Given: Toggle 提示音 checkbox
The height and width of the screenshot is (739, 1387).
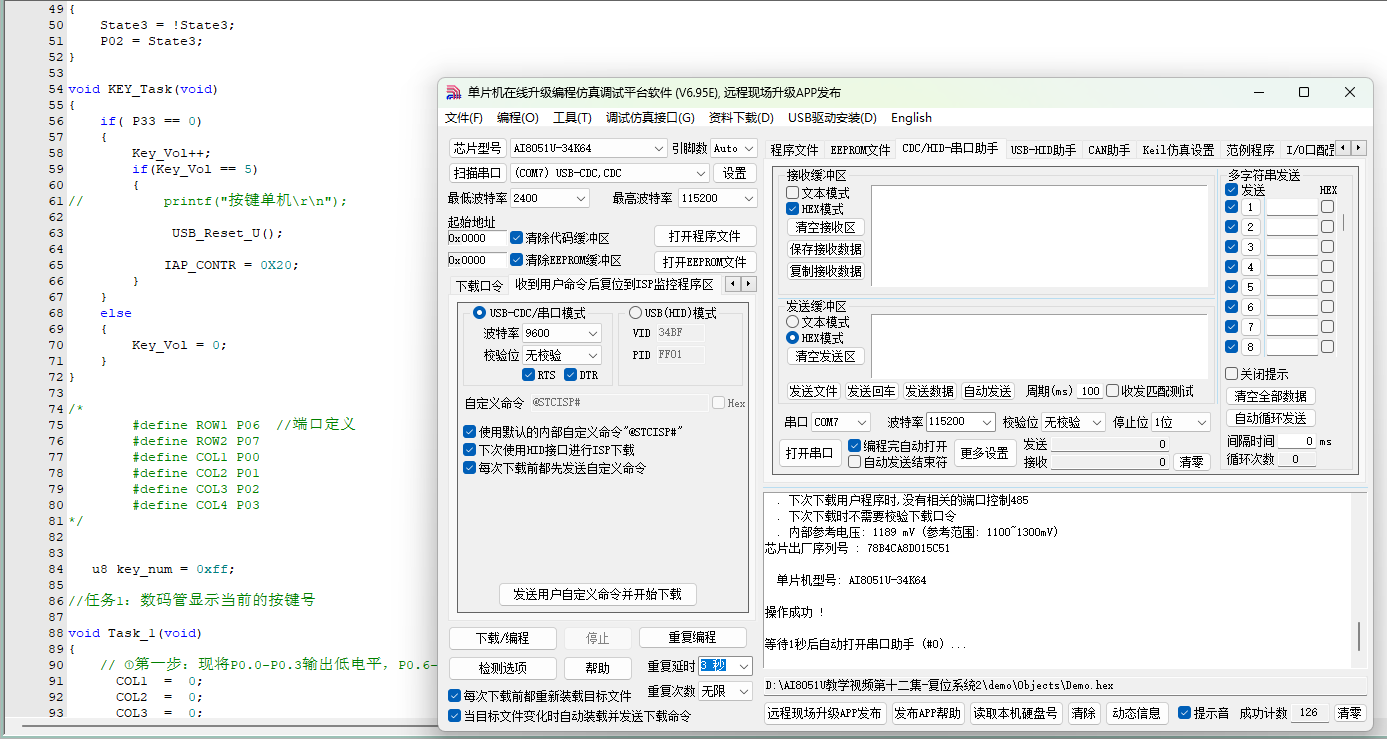Looking at the screenshot, I should 1185,713.
